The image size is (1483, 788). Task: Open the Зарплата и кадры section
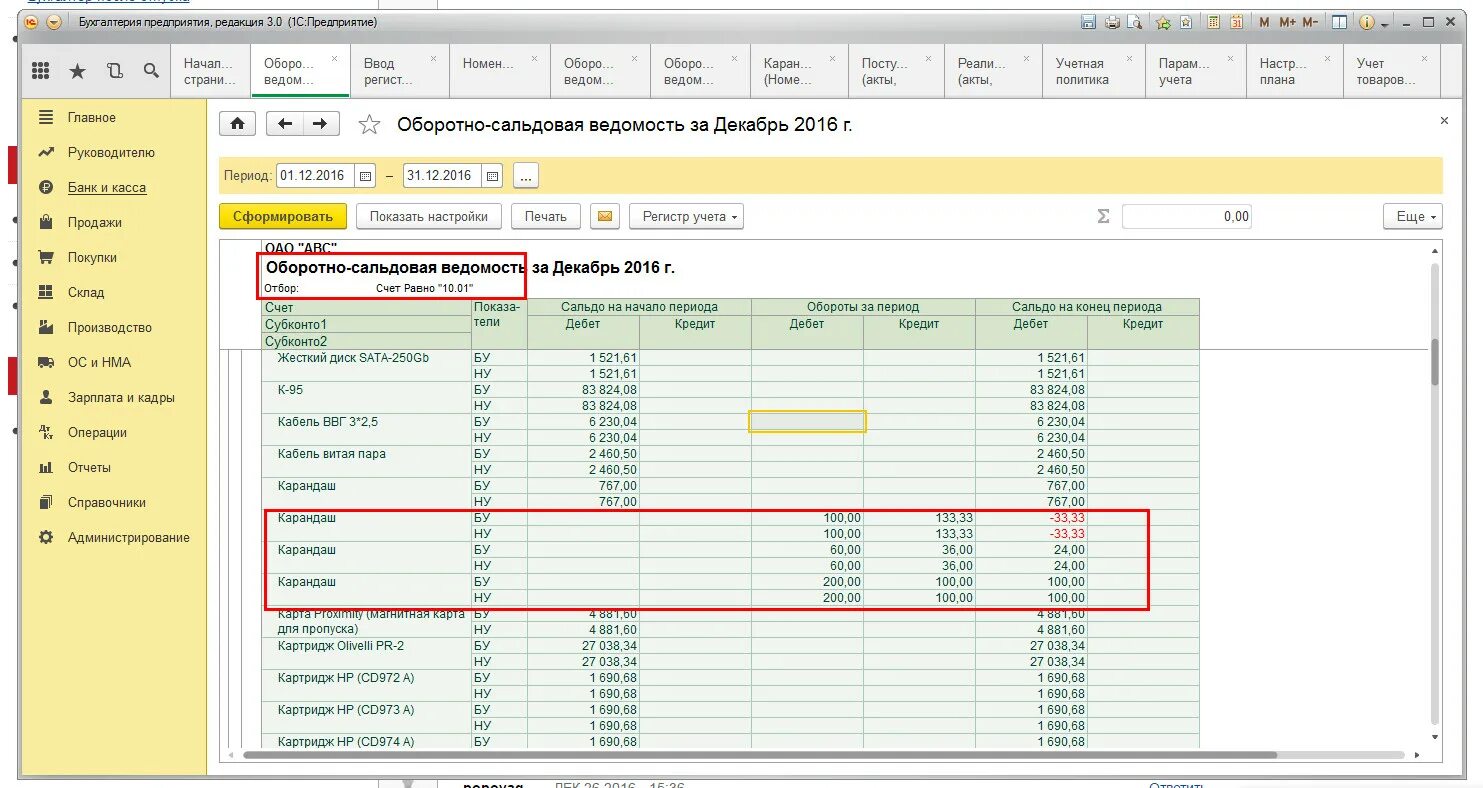coord(121,398)
